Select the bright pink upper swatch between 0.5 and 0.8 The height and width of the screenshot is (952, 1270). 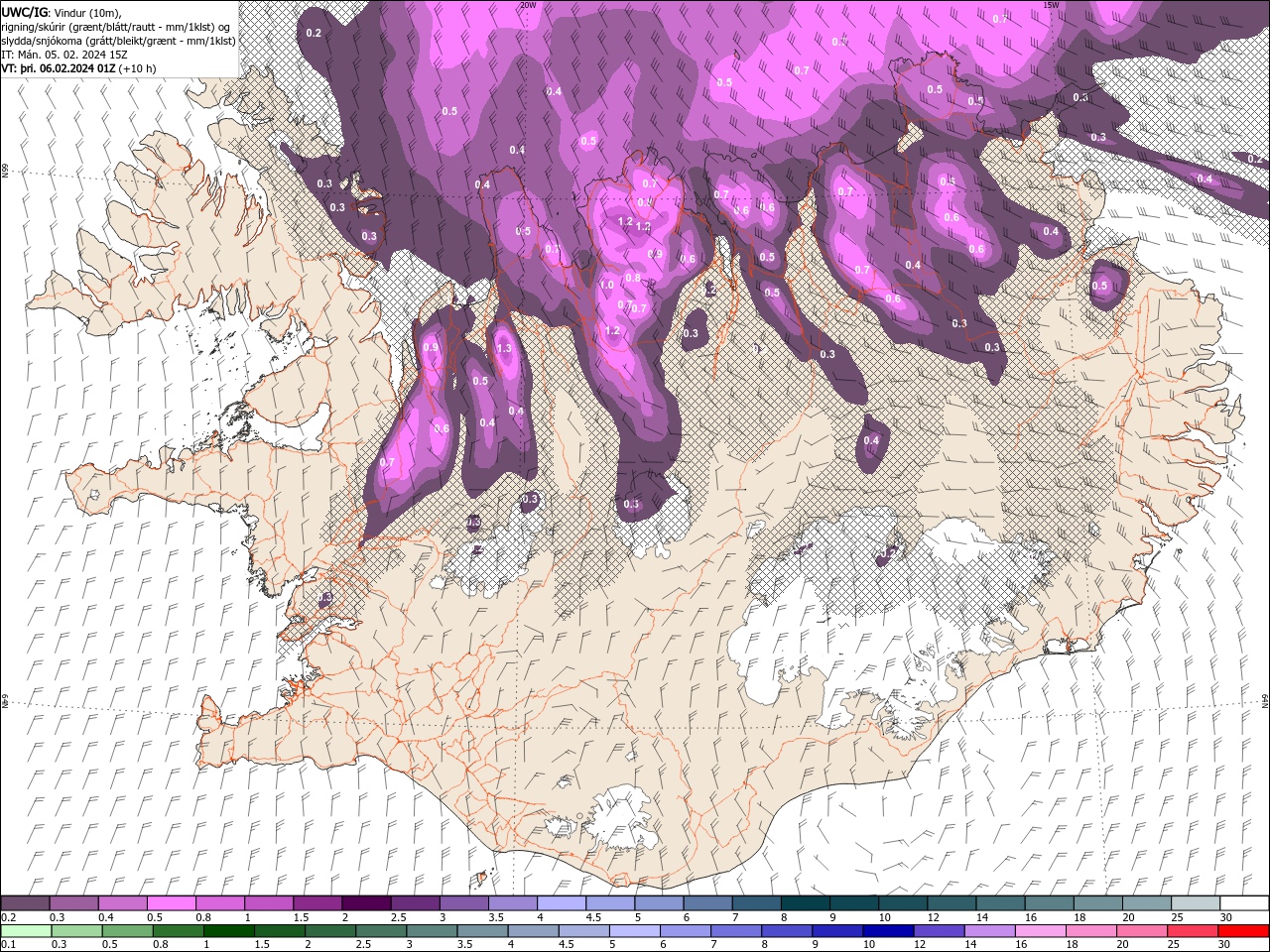pos(171,903)
